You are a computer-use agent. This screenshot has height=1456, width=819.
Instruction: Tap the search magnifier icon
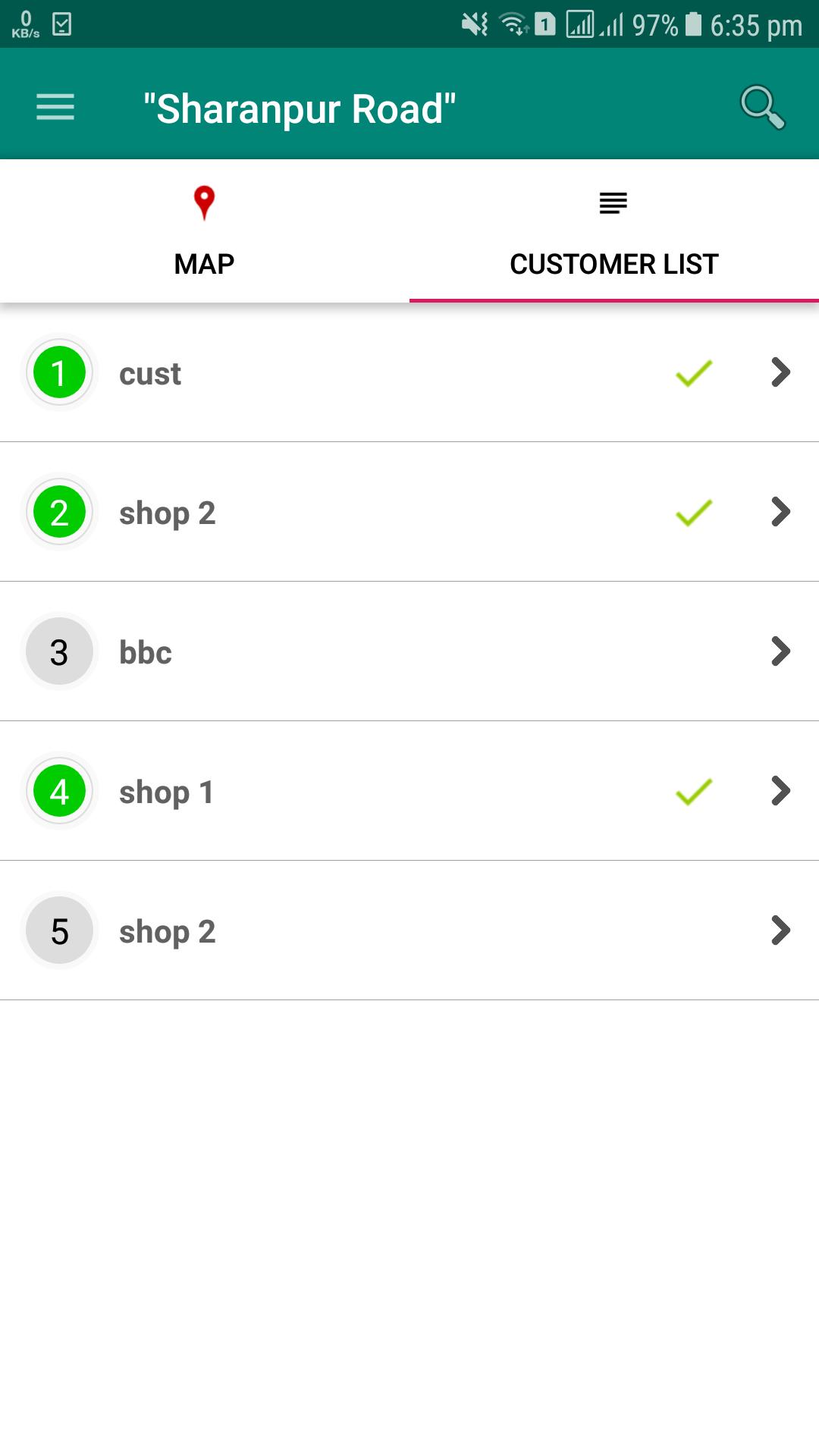tap(762, 107)
